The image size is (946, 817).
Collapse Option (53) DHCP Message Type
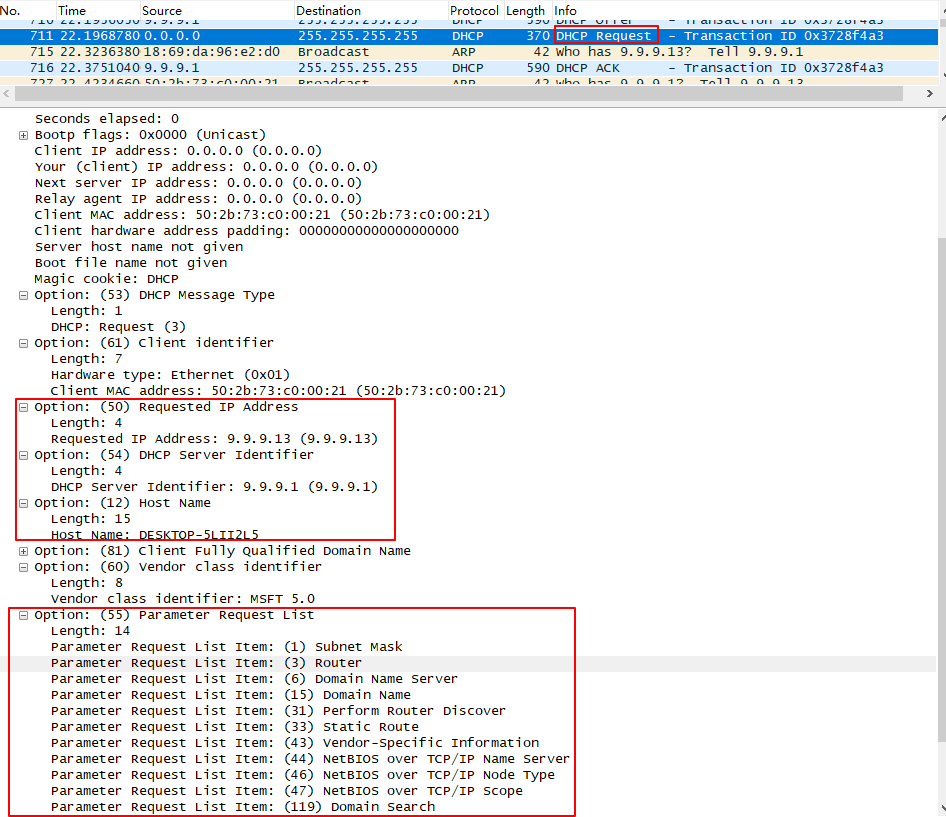tap(24, 296)
